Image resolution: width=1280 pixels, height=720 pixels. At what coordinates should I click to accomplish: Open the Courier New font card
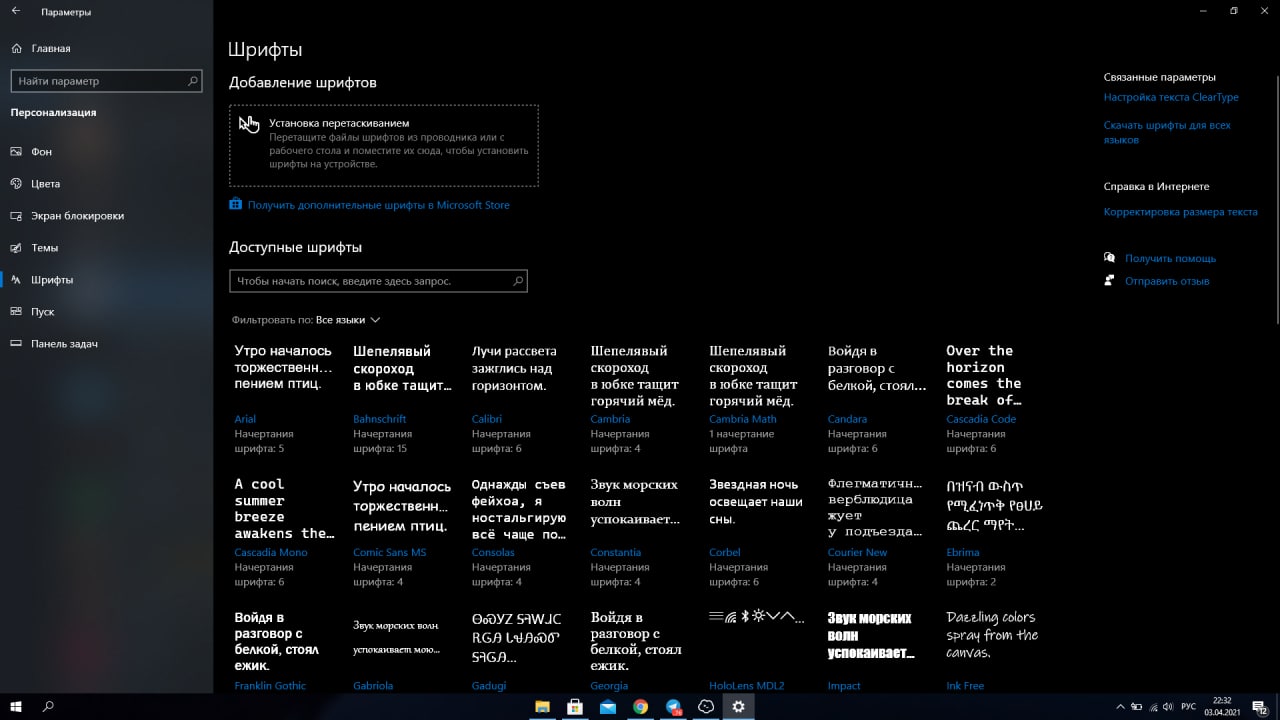(877, 531)
